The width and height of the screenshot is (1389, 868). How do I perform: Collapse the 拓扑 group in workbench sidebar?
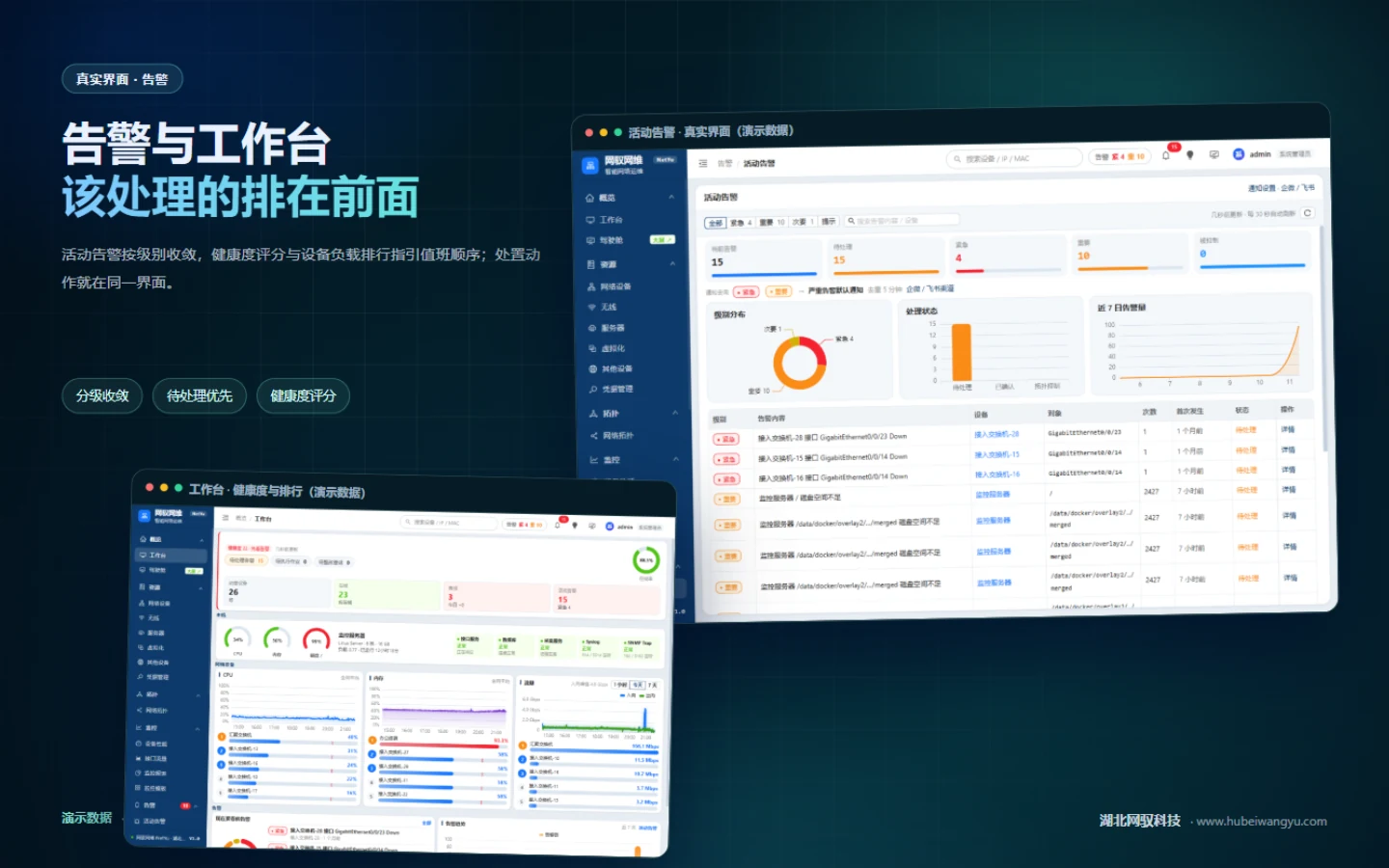(198, 694)
